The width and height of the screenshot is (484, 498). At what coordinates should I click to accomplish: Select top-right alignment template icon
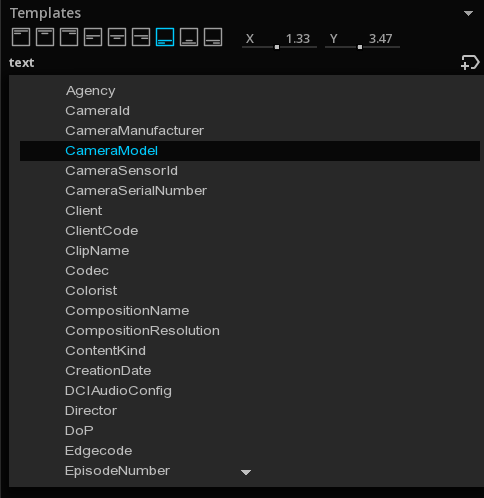click(69, 37)
